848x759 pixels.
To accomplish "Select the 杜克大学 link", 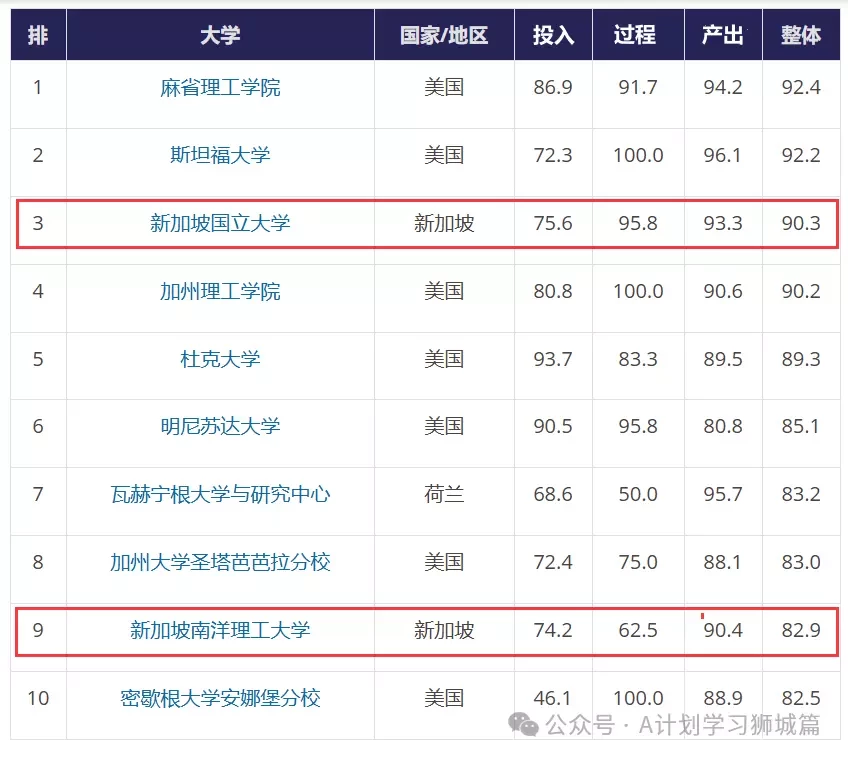I will coord(220,359).
